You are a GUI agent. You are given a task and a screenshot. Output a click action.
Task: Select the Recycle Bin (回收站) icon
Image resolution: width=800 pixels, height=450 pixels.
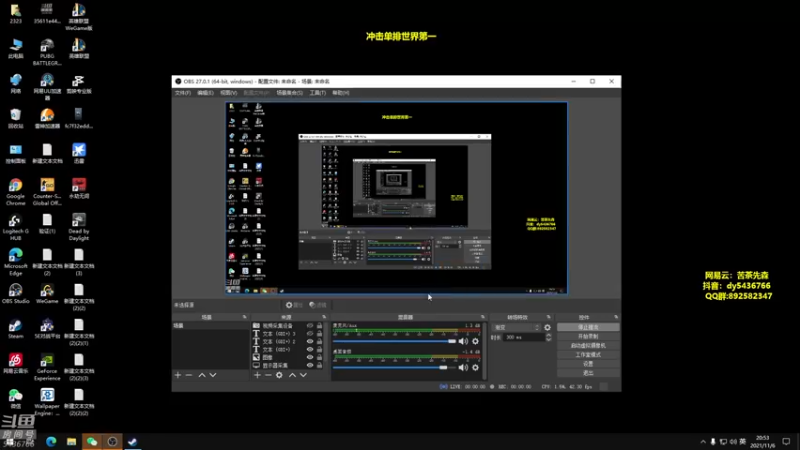tap(15, 118)
